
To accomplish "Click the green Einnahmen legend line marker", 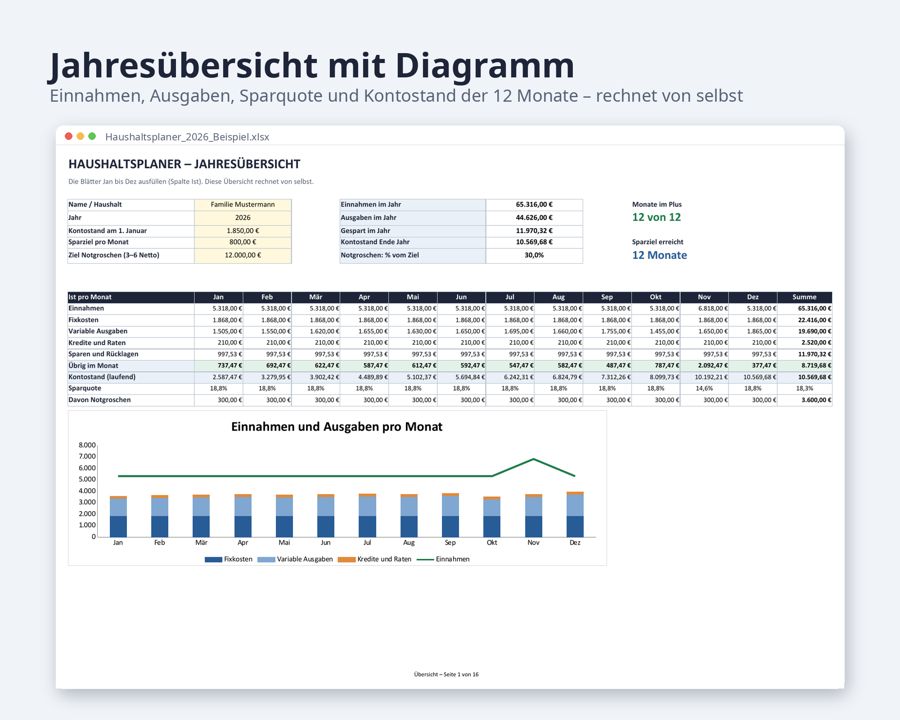I will [x=425, y=559].
